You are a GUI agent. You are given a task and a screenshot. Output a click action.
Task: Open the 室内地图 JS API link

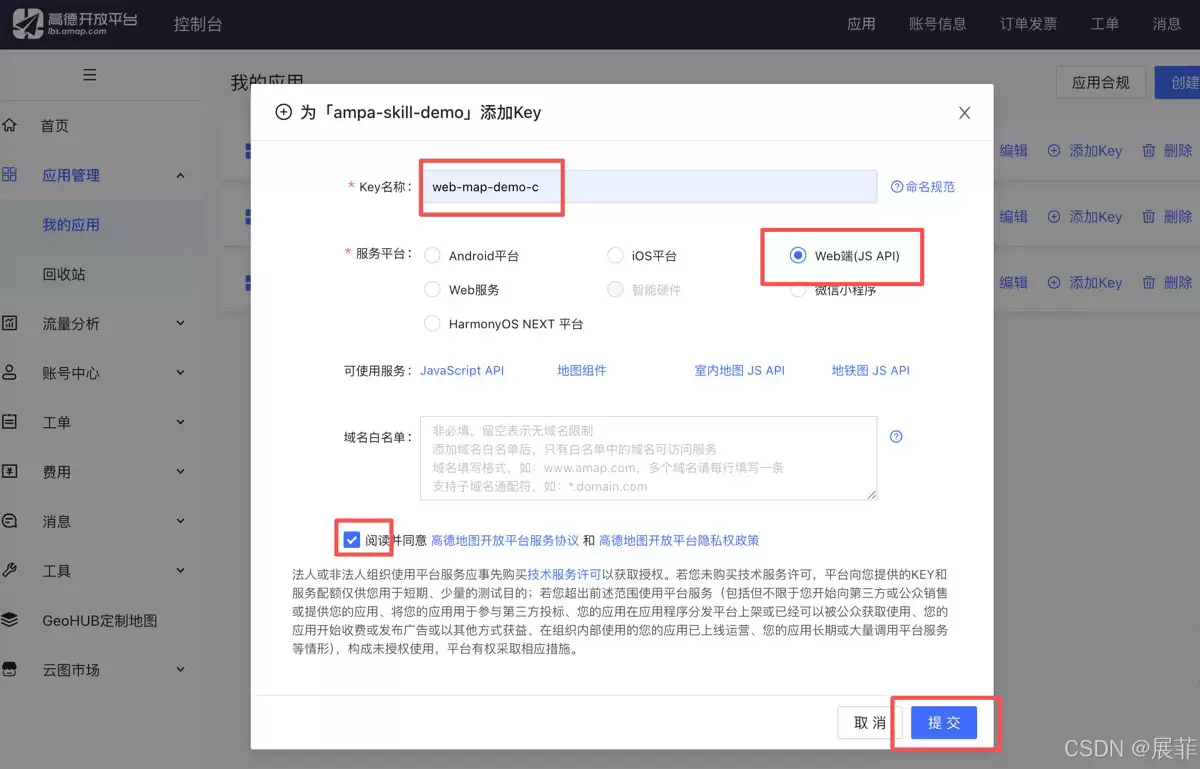740,370
